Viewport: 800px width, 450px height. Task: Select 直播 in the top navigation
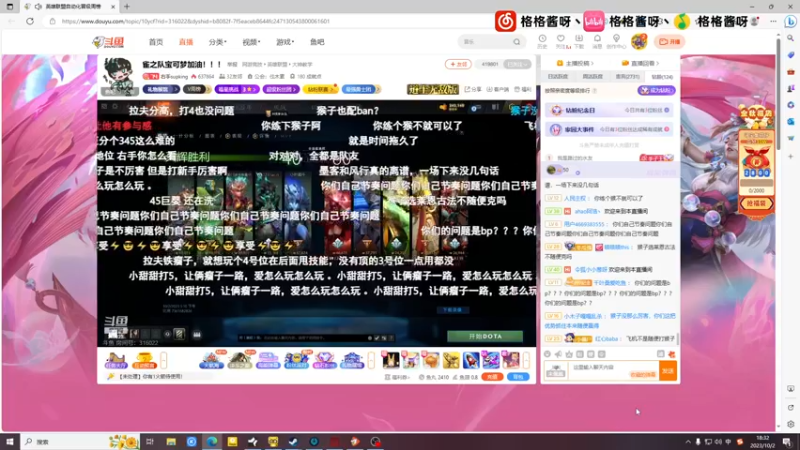(186, 42)
